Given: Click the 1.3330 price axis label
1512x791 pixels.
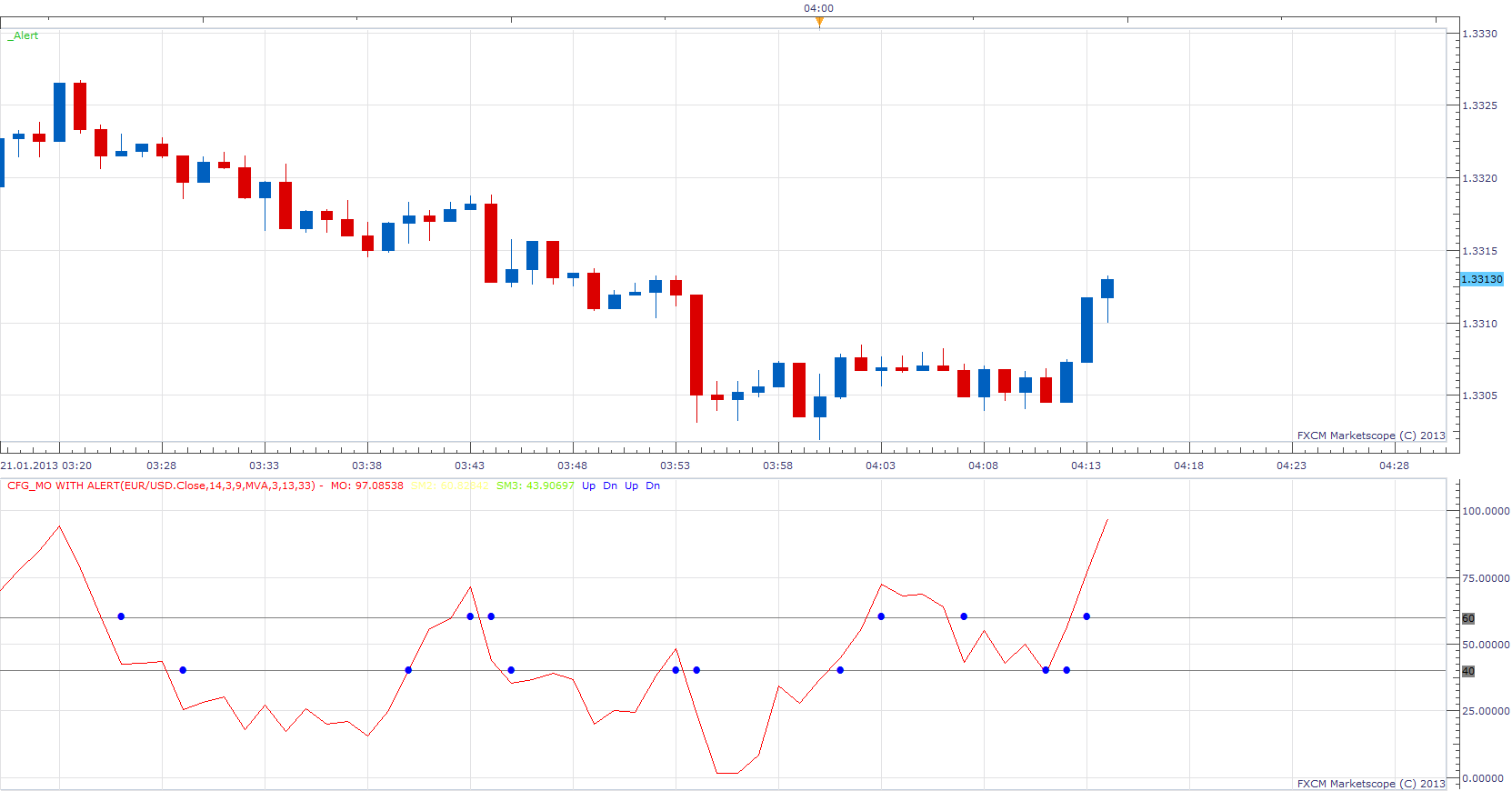Looking at the screenshot, I should (1479, 34).
